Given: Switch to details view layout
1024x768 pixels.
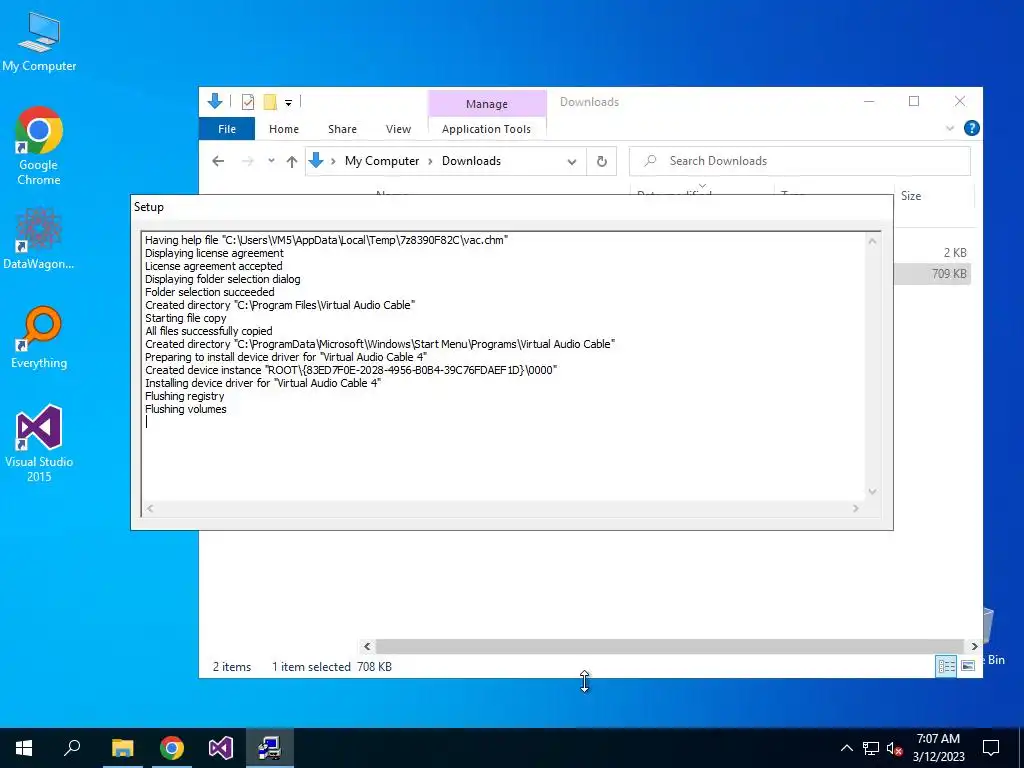Looking at the screenshot, I should pyautogui.click(x=946, y=666).
